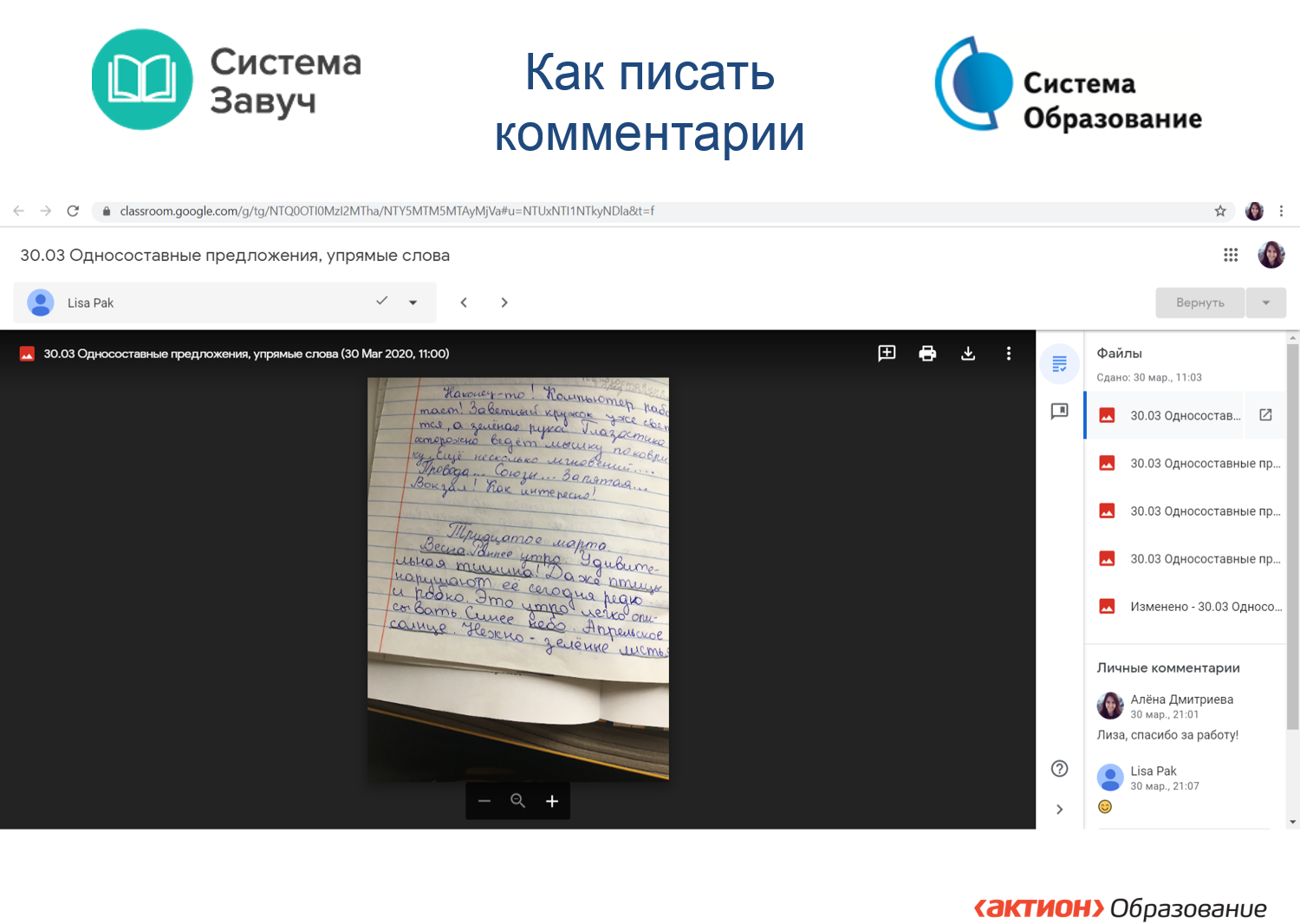Screen dimensions: 1300x924
Task: Expand the Lisa Pak student dropdown
Action: click(413, 303)
